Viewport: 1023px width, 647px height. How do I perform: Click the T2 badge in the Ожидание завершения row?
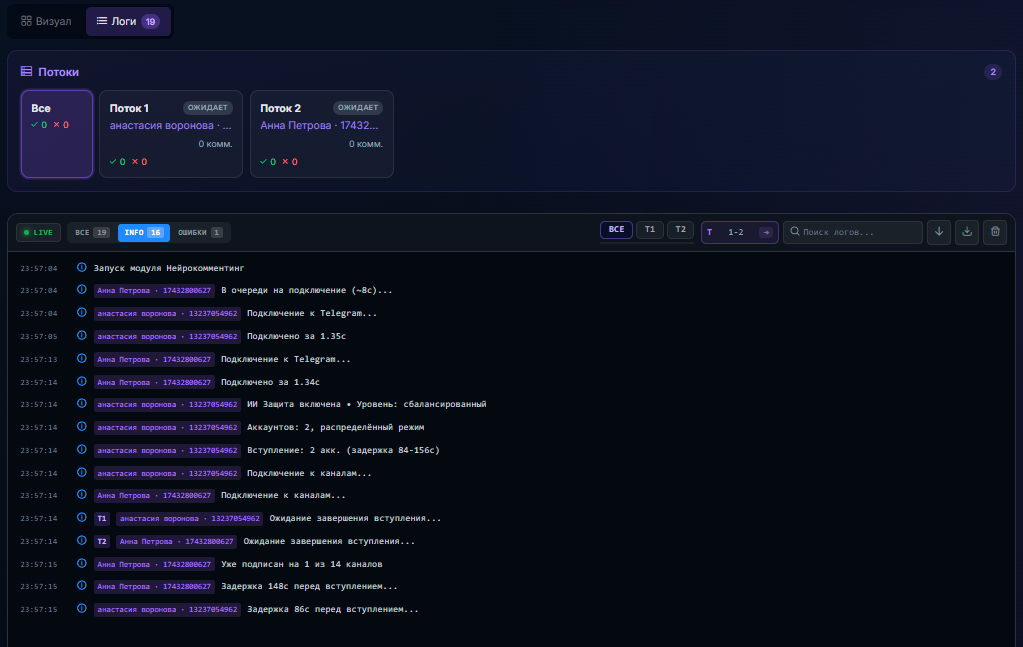[x=102, y=541]
